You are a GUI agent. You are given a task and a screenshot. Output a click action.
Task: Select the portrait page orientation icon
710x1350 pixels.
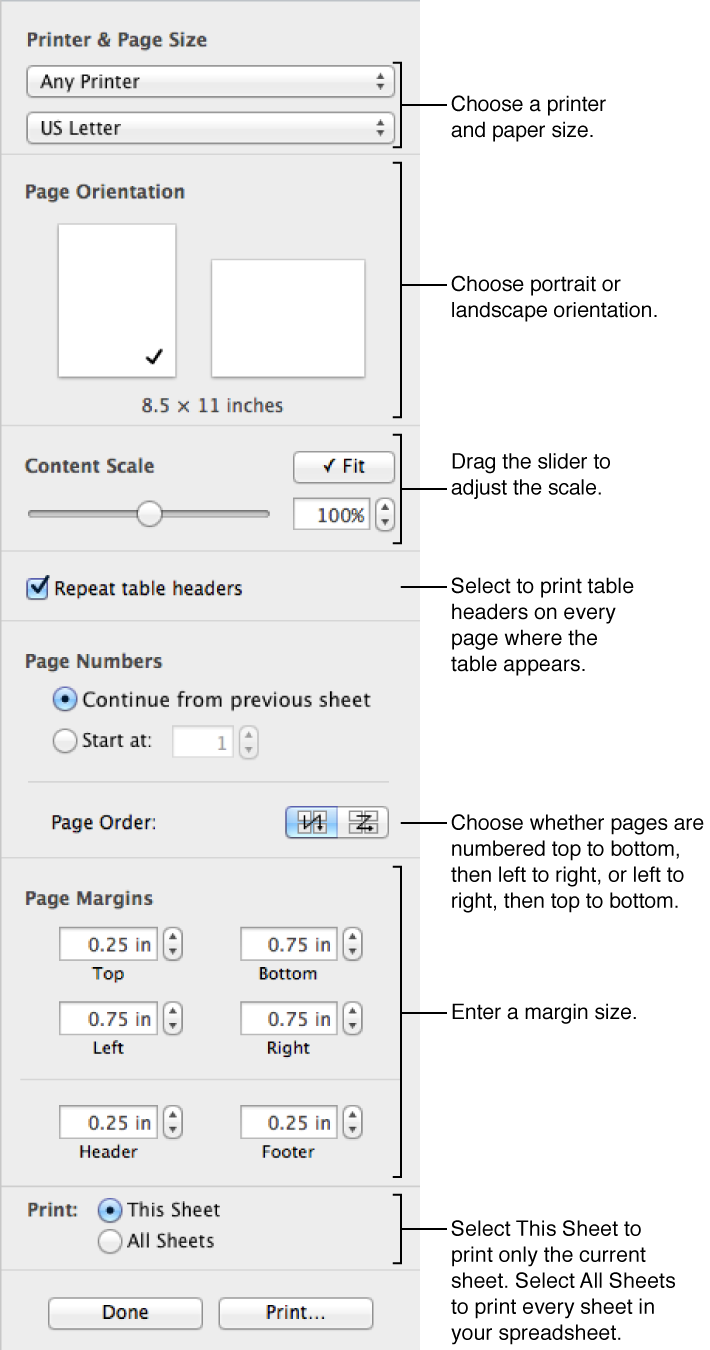[x=116, y=300]
